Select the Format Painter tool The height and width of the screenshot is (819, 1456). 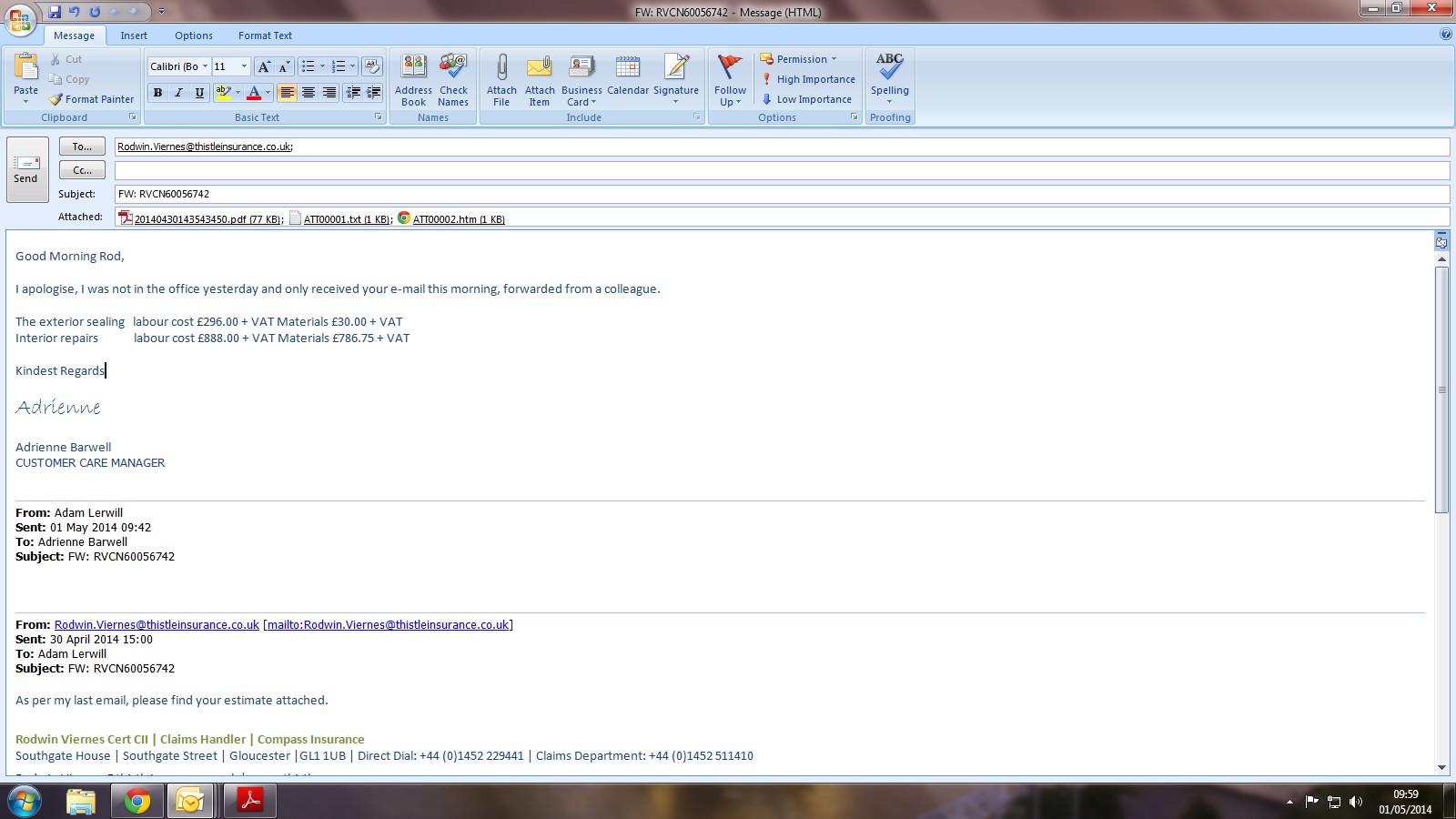(92, 99)
